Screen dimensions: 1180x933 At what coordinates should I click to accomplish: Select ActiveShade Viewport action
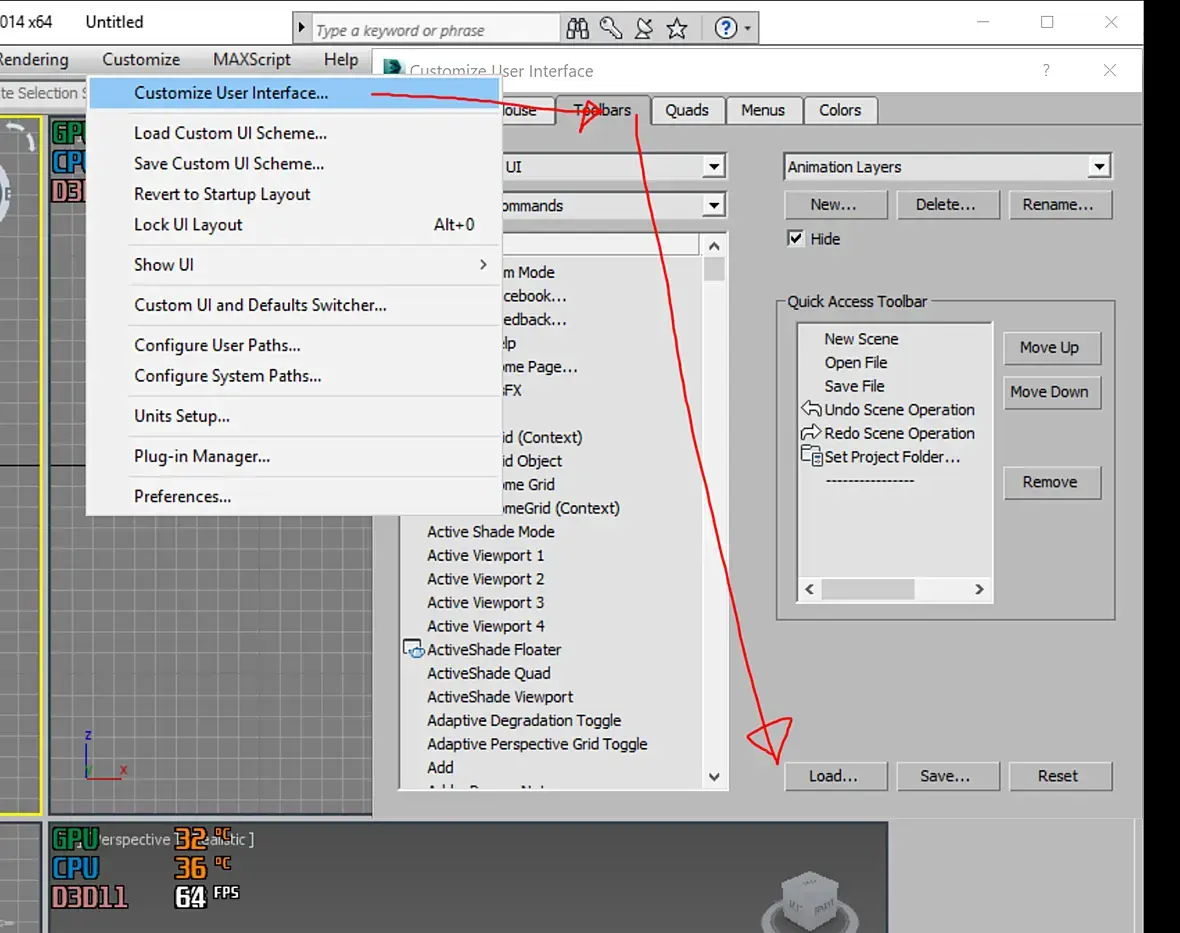500,697
